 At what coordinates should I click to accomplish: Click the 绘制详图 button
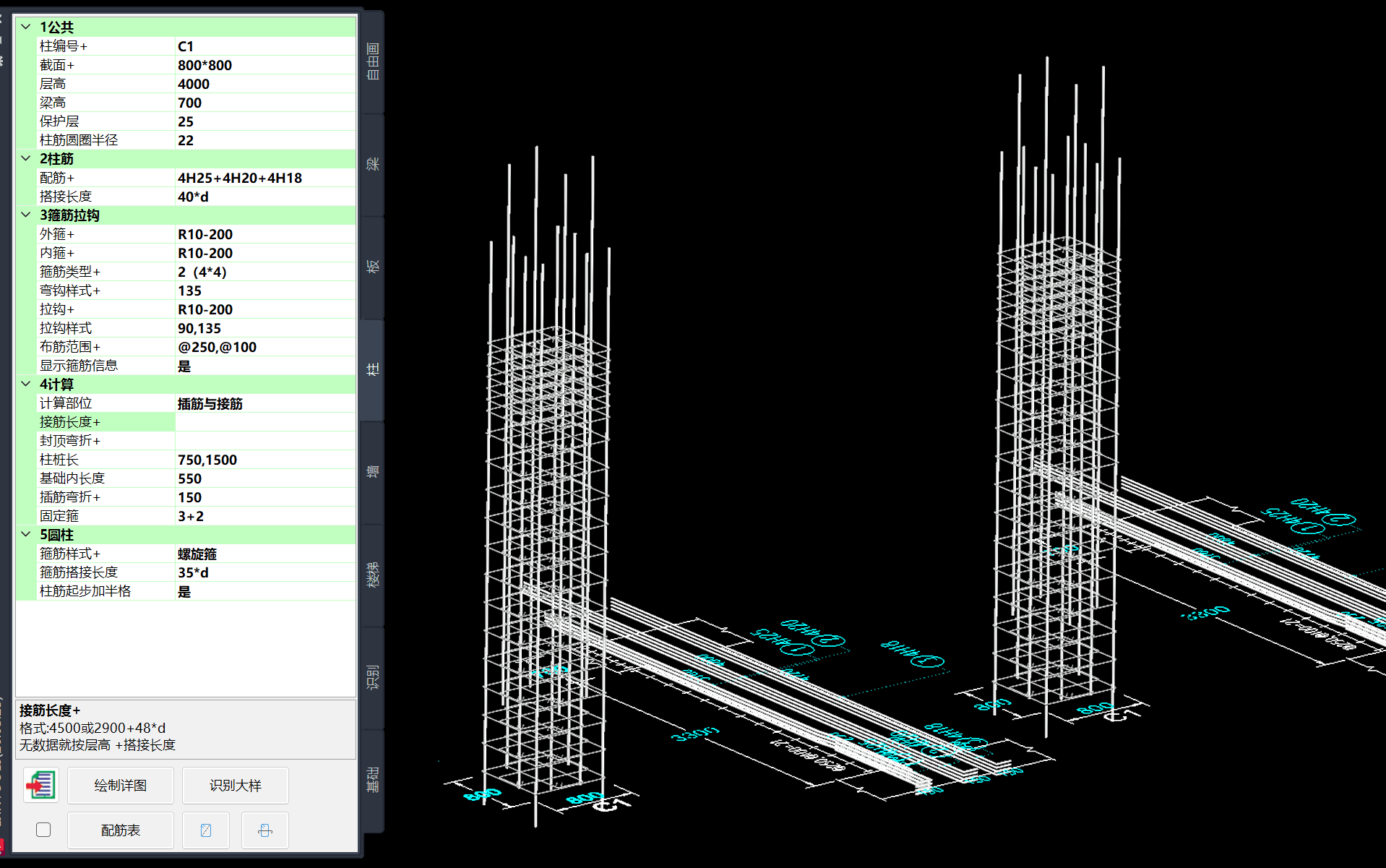(x=121, y=786)
